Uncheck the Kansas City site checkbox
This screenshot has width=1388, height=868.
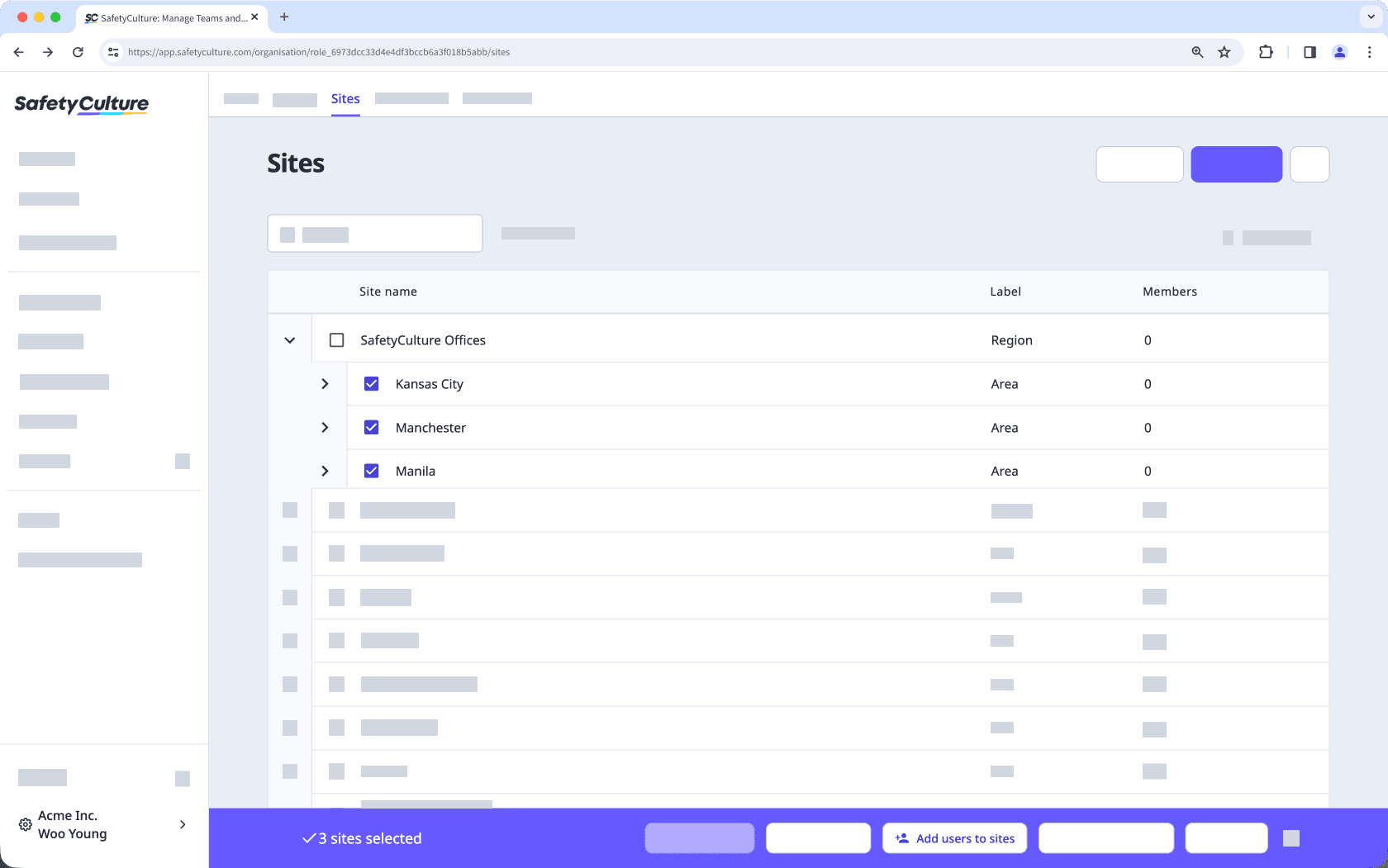(x=372, y=383)
